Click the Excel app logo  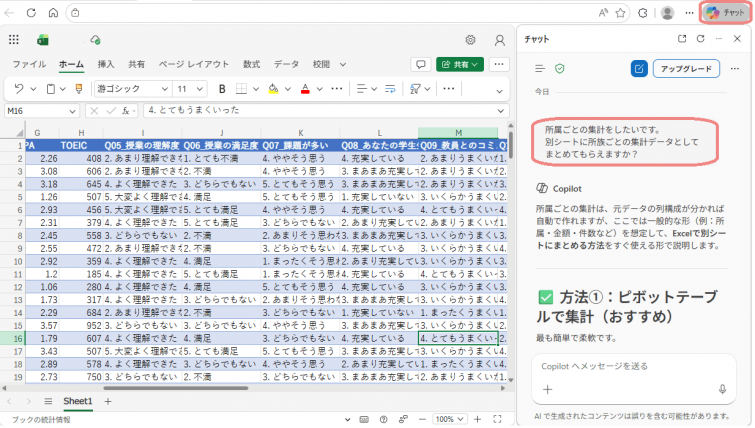(x=43, y=40)
